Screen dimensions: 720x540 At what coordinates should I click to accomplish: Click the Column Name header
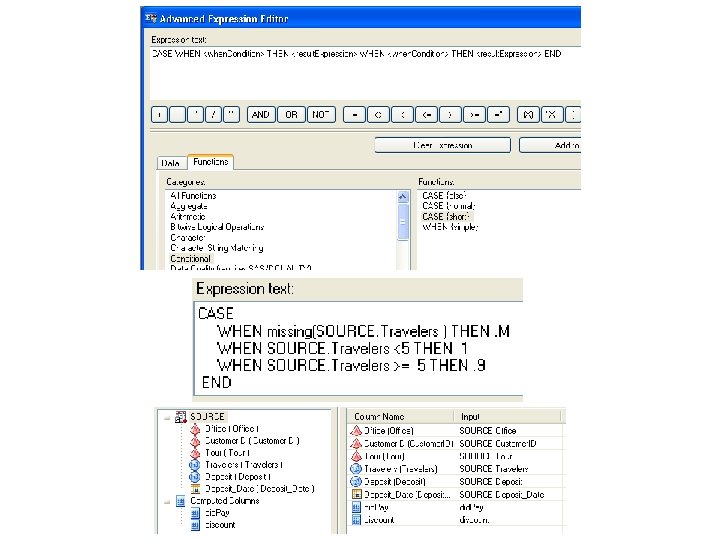(x=401, y=416)
